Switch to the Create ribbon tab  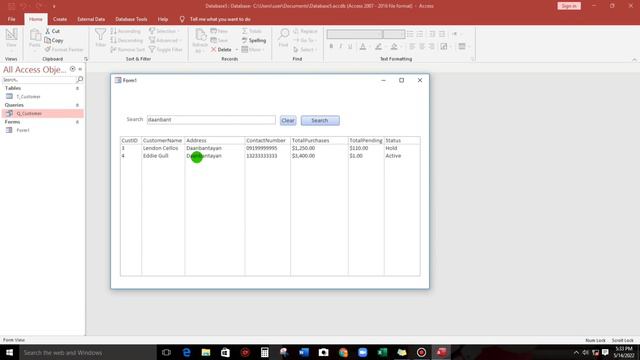coord(60,19)
